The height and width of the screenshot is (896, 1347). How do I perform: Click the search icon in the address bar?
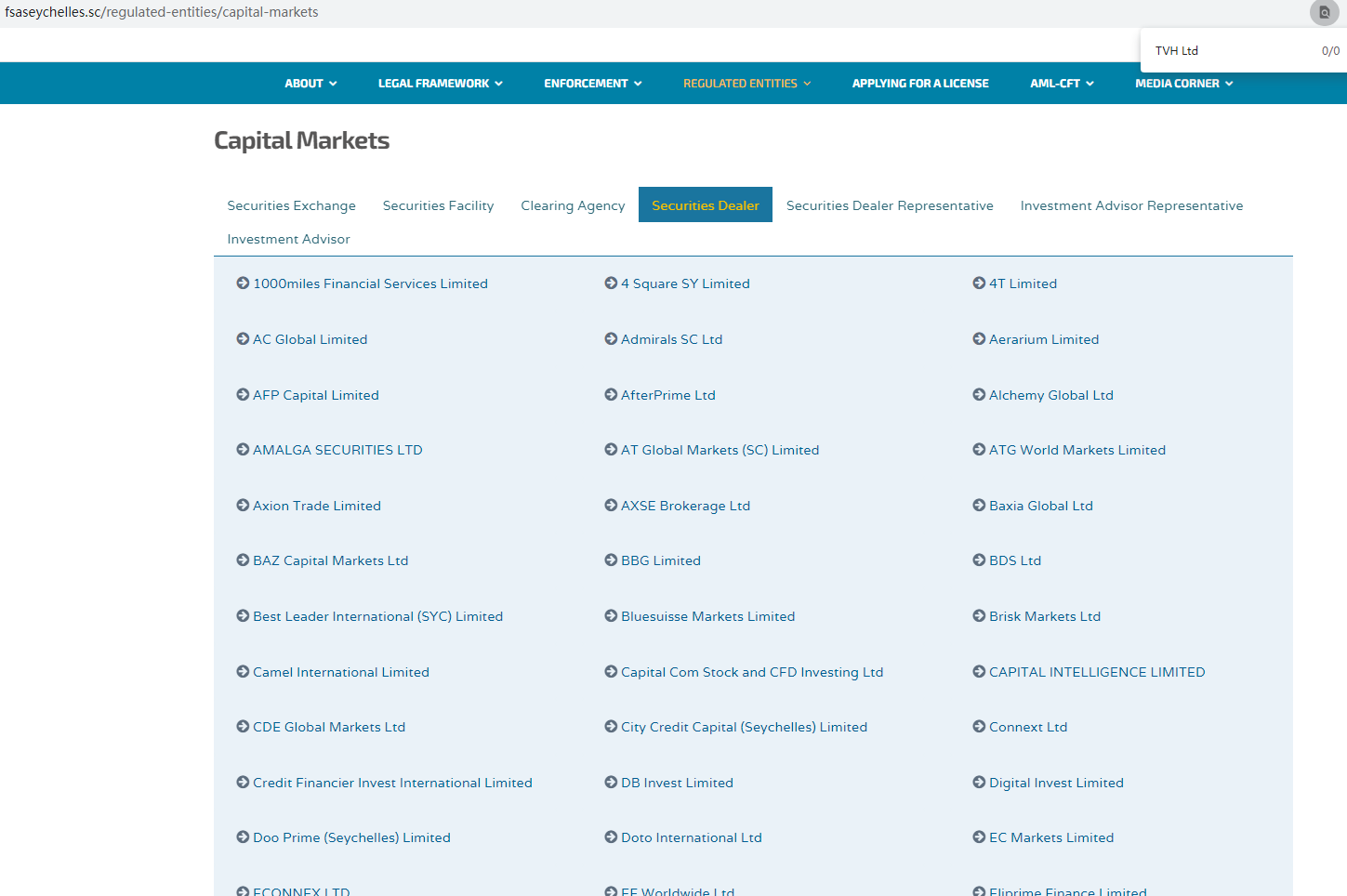(x=1324, y=12)
